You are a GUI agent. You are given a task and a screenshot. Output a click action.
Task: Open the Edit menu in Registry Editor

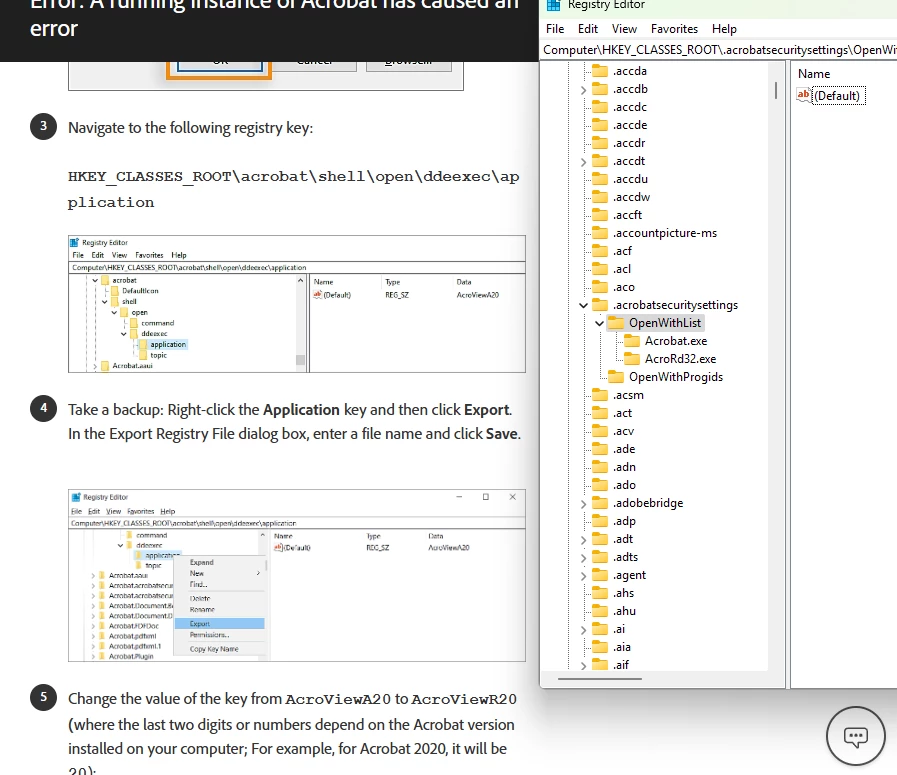pyautogui.click(x=588, y=29)
